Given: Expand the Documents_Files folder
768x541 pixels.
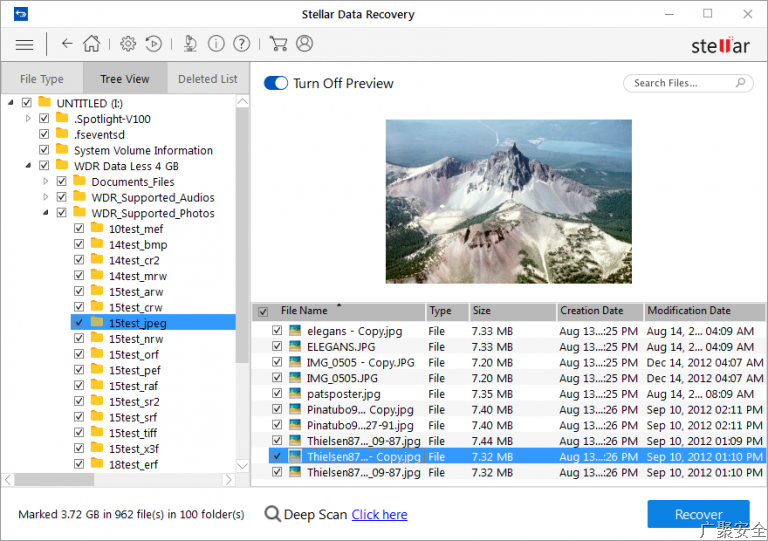Looking at the screenshot, I should click(46, 182).
